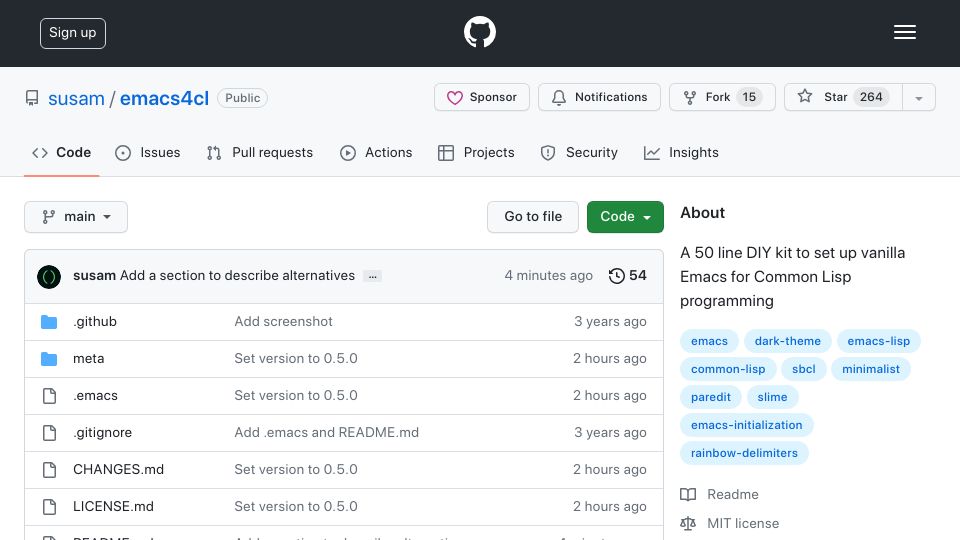Open commit 'Add a section to describe alternatives'
The width and height of the screenshot is (960, 540).
238,276
